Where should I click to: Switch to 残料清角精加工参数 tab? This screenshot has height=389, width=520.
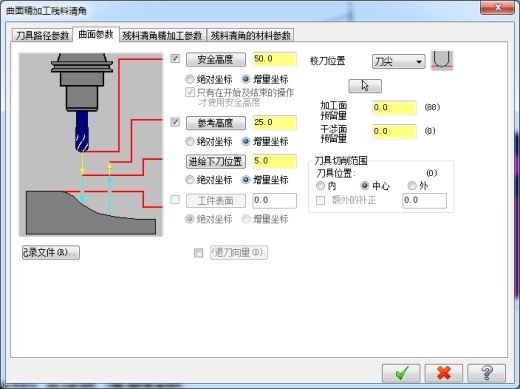[162, 35]
